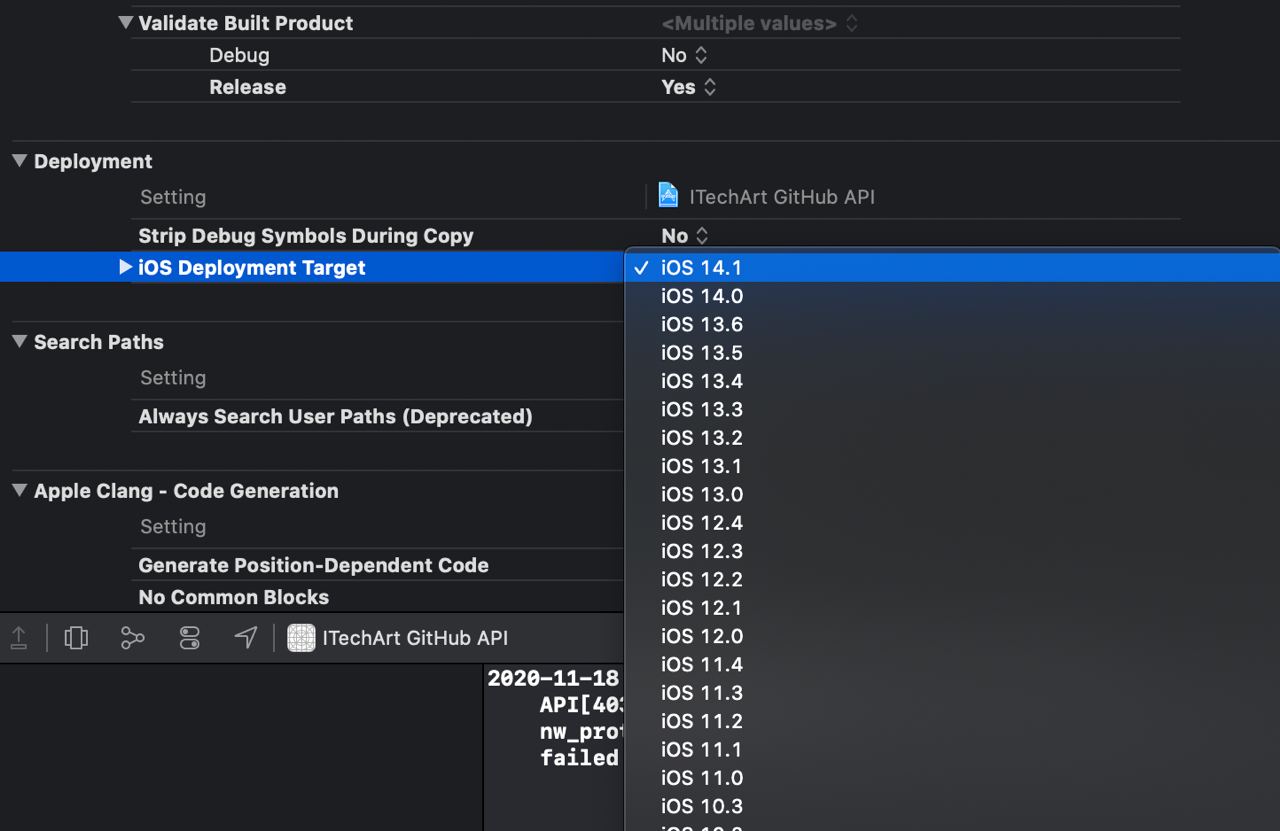Choose iOS 13.5 deployment target
The height and width of the screenshot is (831, 1280).
pos(952,353)
